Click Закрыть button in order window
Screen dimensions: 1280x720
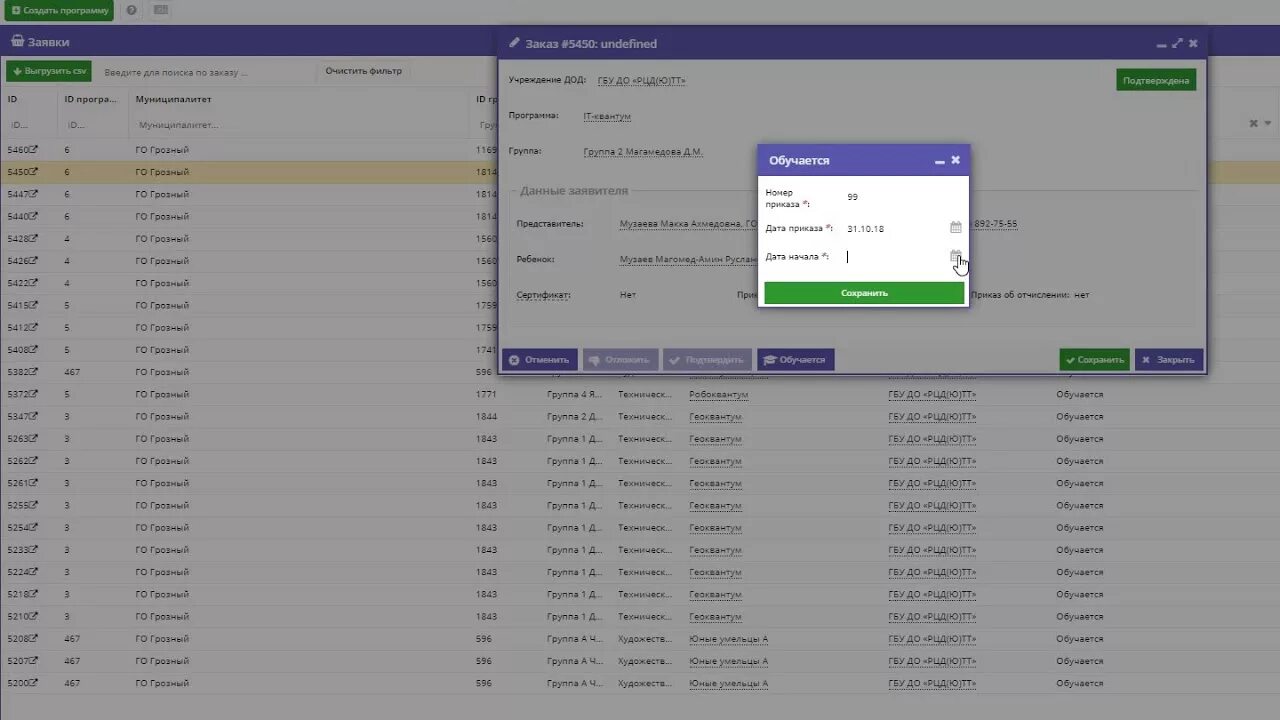pos(1168,360)
